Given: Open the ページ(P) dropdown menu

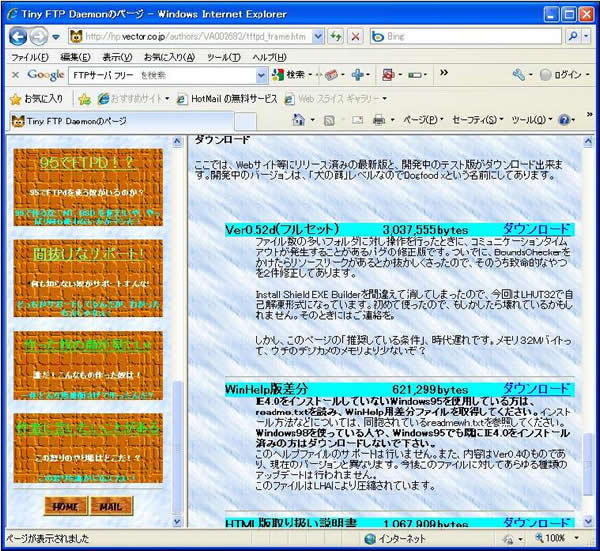Looking at the screenshot, I should 421,120.
